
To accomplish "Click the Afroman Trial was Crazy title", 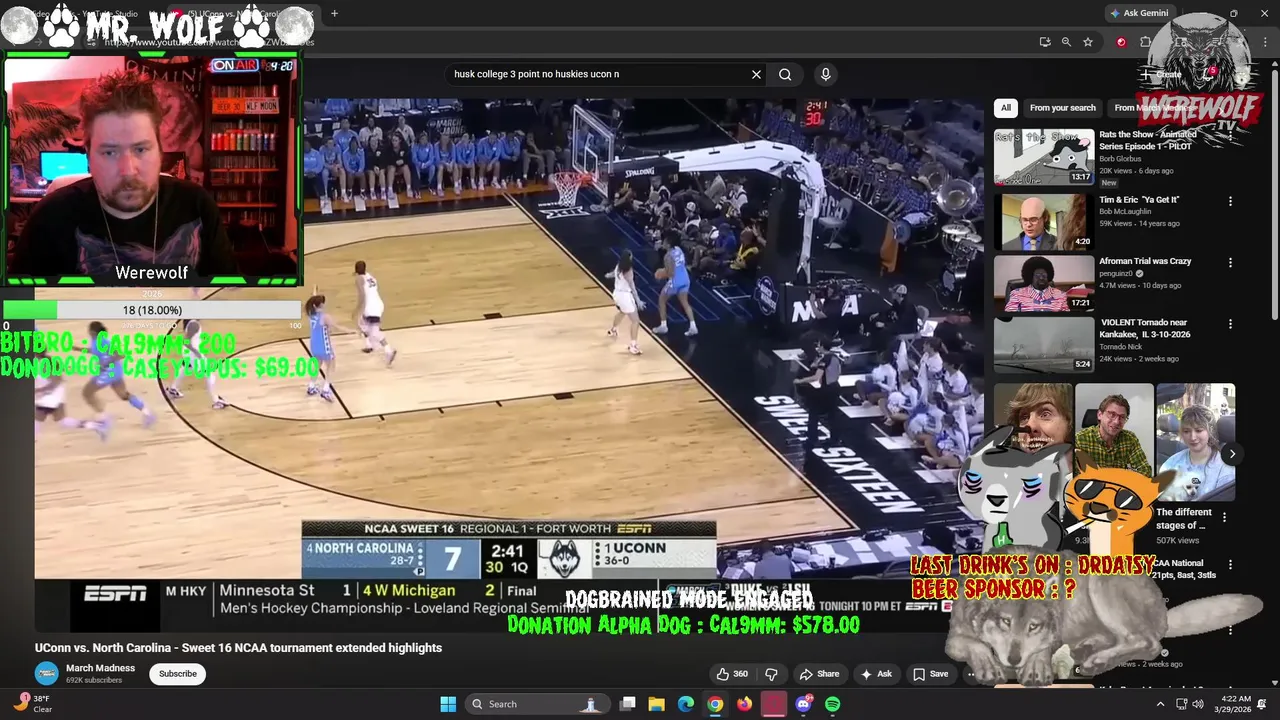I will point(1145,261).
